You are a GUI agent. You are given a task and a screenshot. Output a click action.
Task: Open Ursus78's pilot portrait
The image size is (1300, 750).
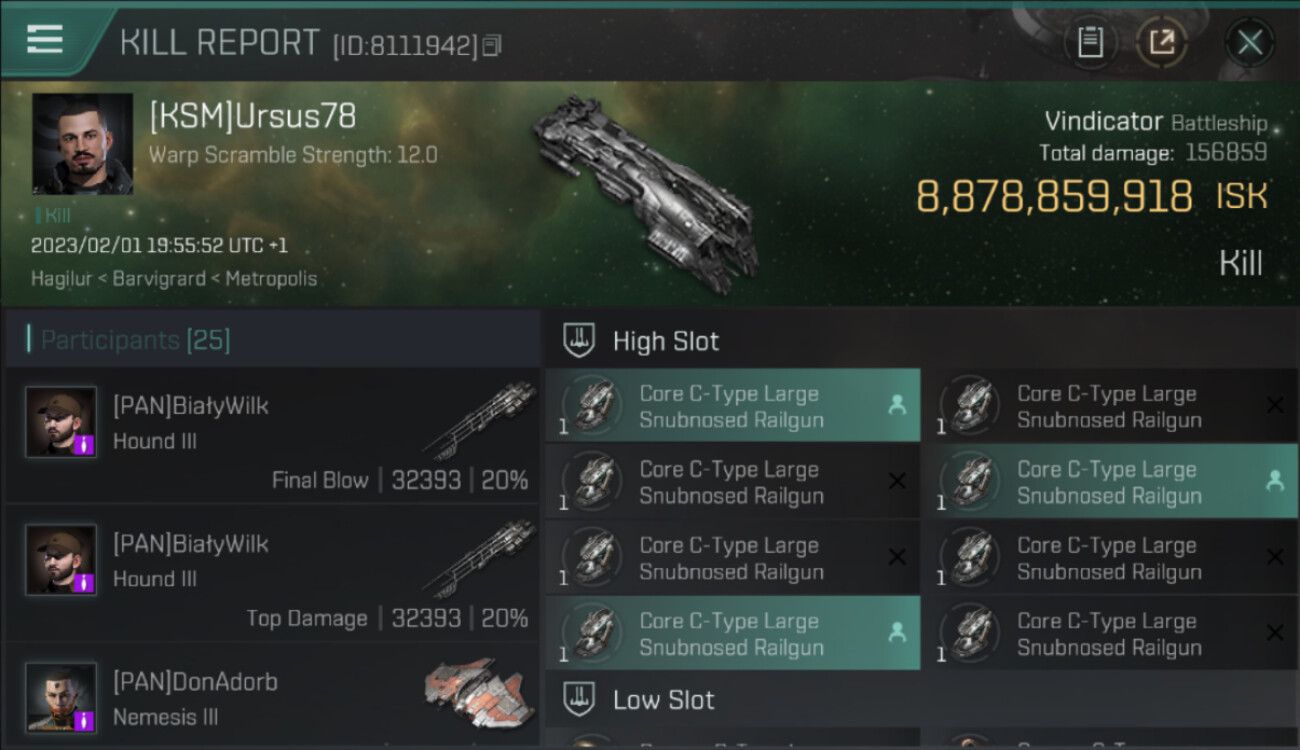pos(82,144)
